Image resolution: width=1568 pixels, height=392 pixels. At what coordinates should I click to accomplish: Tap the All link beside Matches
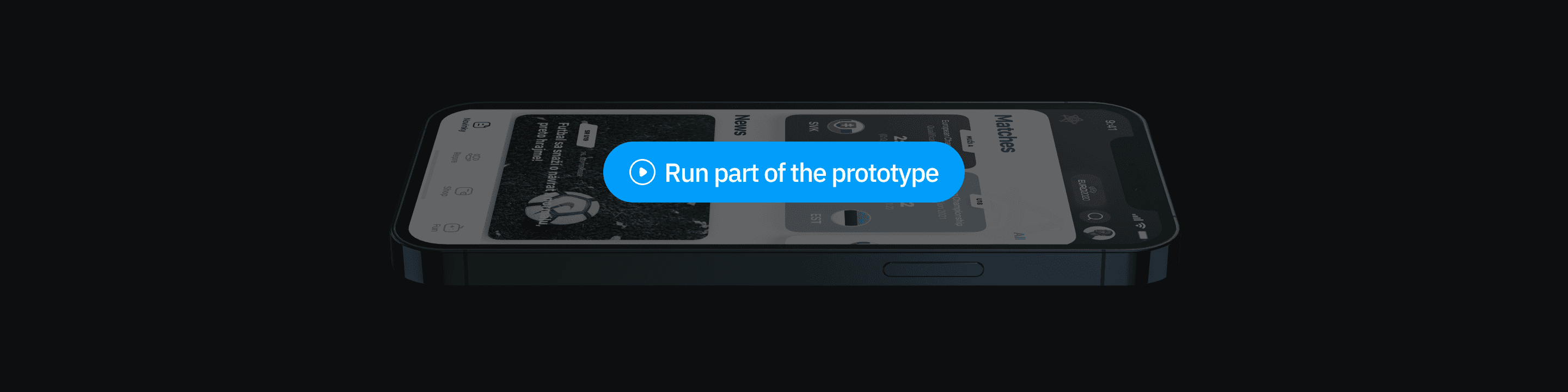click(x=1019, y=236)
